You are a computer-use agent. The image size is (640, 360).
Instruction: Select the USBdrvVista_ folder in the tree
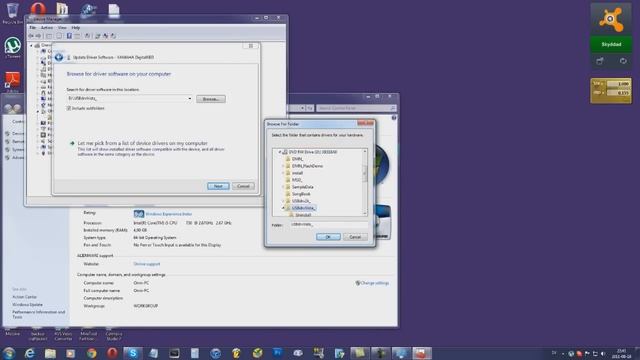304,208
